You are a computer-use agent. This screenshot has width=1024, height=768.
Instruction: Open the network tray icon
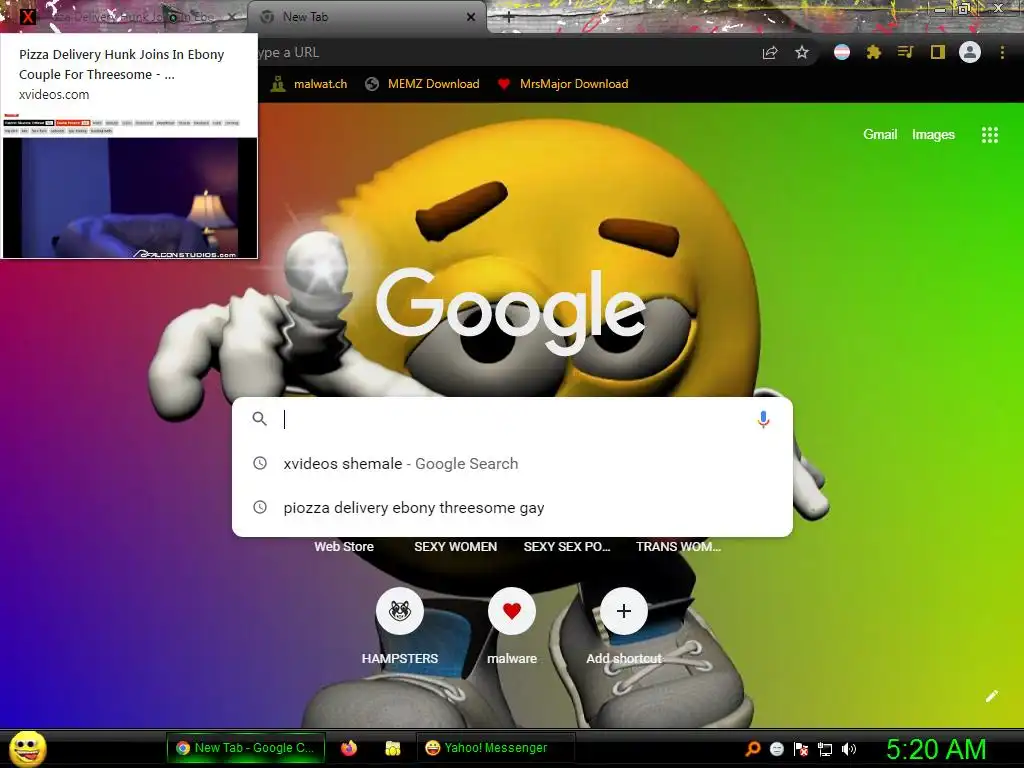tap(825, 749)
